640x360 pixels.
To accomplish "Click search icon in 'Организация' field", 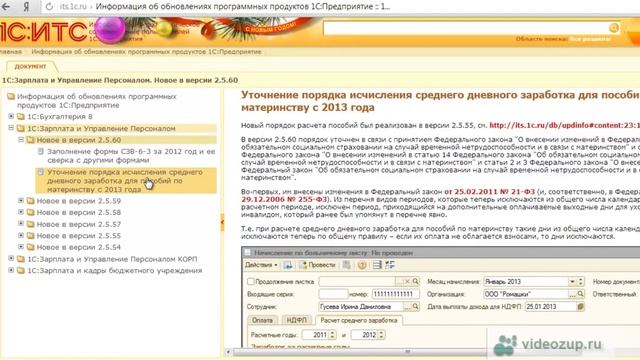I will point(580,294).
